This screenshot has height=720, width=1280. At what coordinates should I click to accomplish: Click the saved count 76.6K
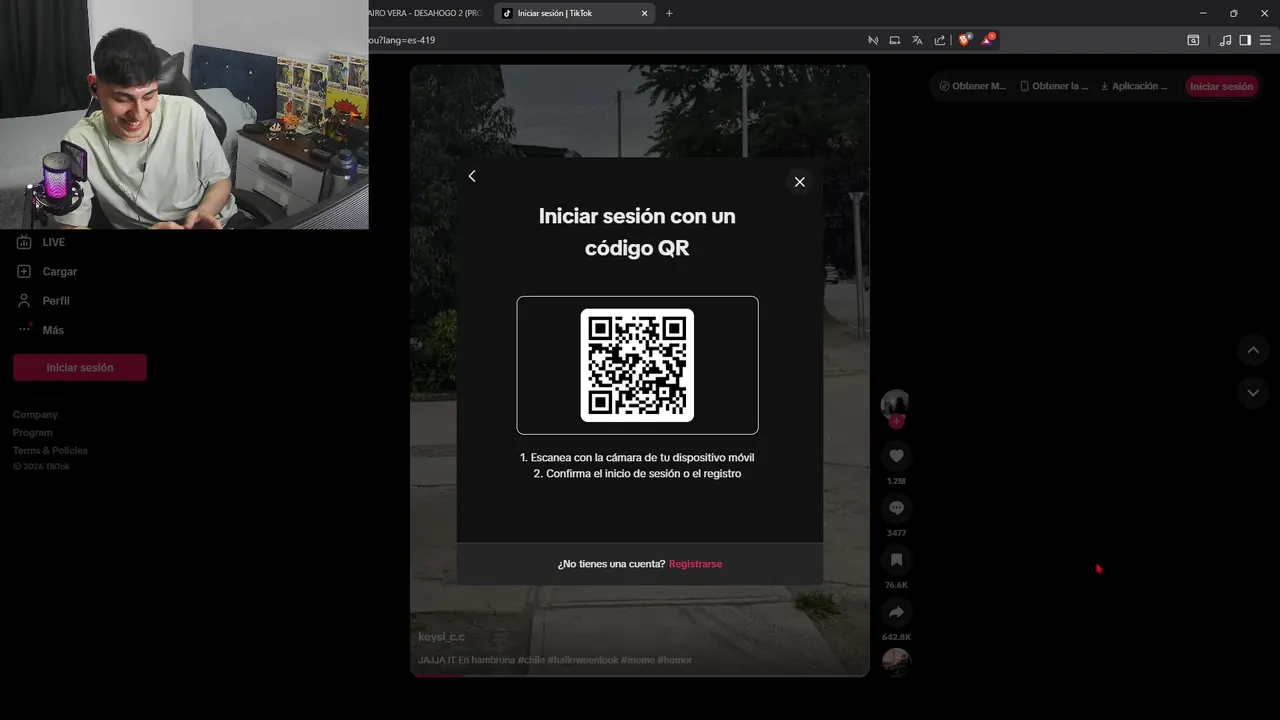[896, 585]
